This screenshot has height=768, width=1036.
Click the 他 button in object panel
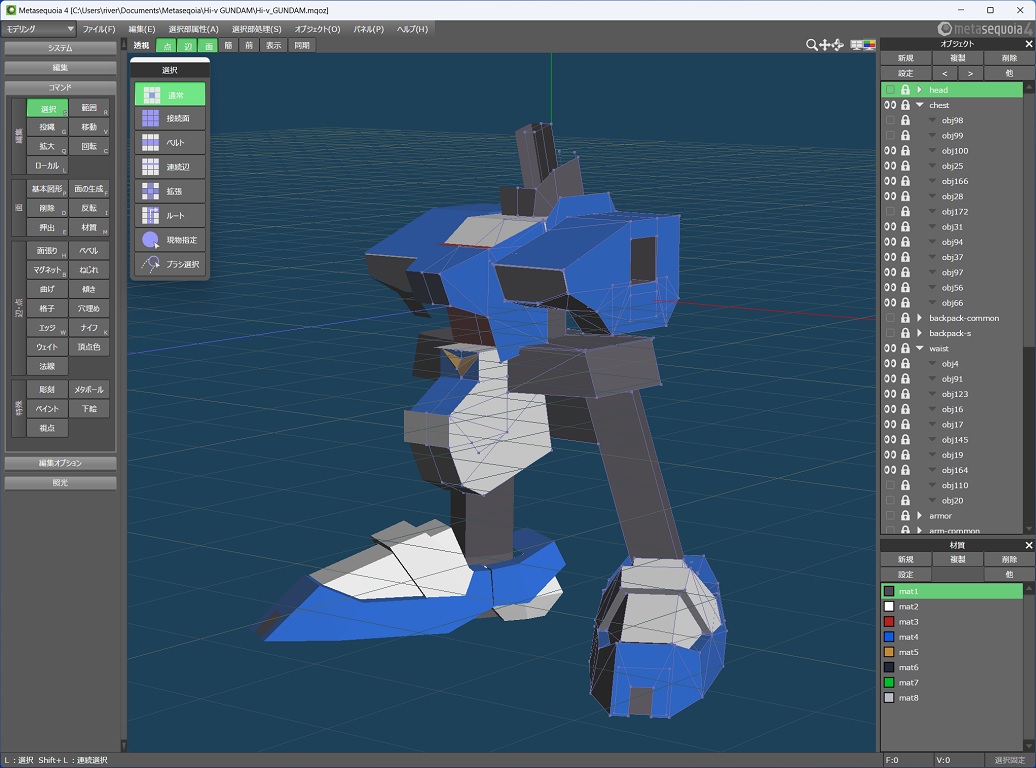[1009, 73]
